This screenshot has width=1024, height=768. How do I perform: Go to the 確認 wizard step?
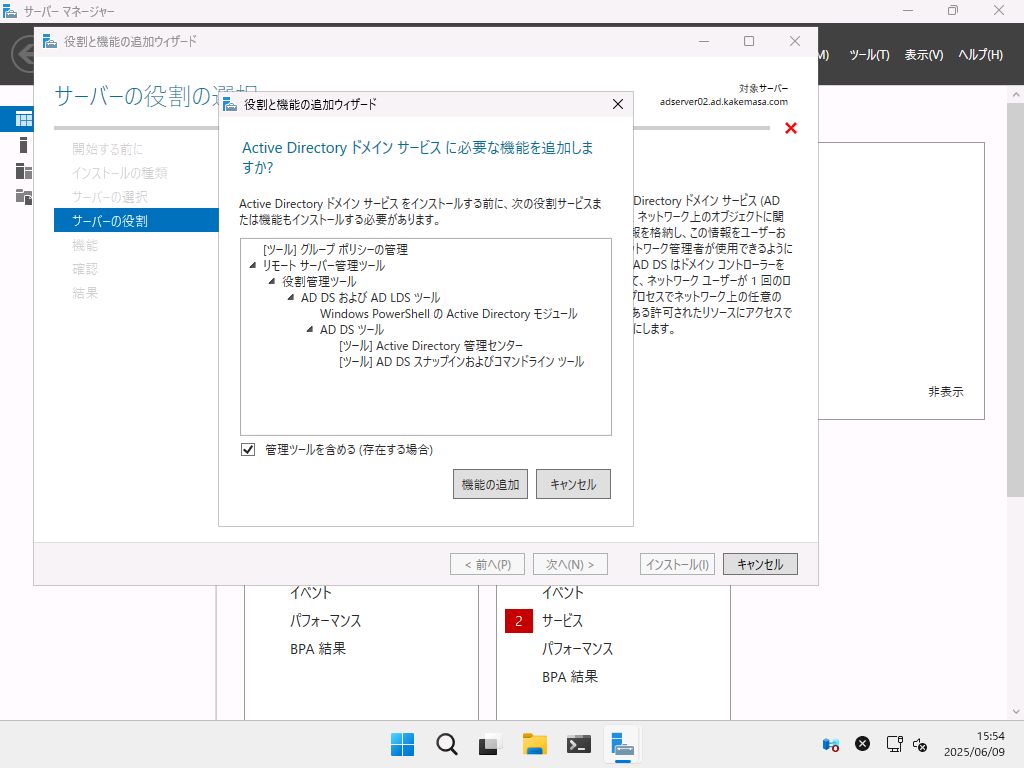click(x=85, y=269)
